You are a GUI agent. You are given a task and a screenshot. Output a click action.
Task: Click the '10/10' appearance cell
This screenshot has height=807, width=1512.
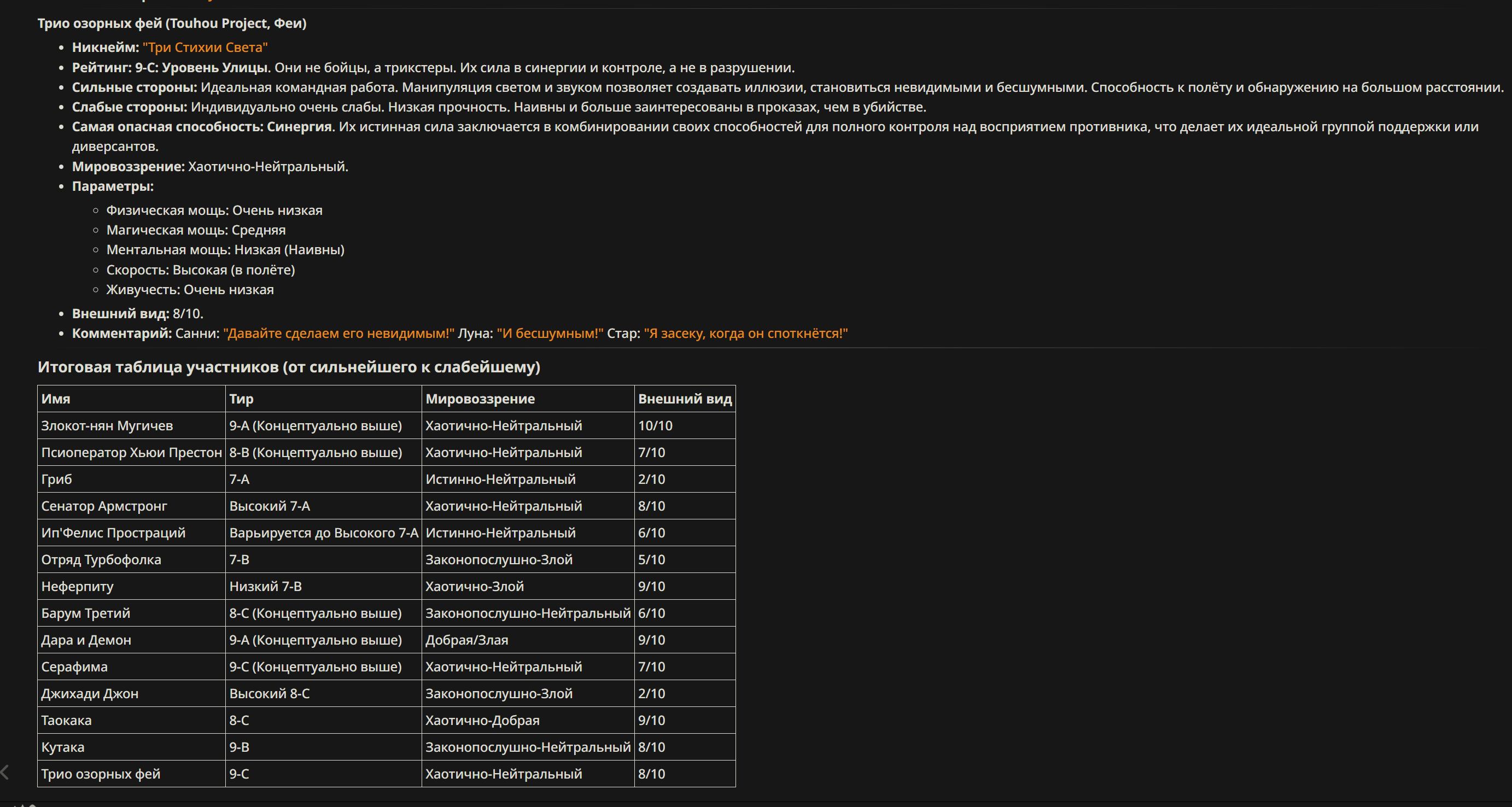click(x=685, y=425)
